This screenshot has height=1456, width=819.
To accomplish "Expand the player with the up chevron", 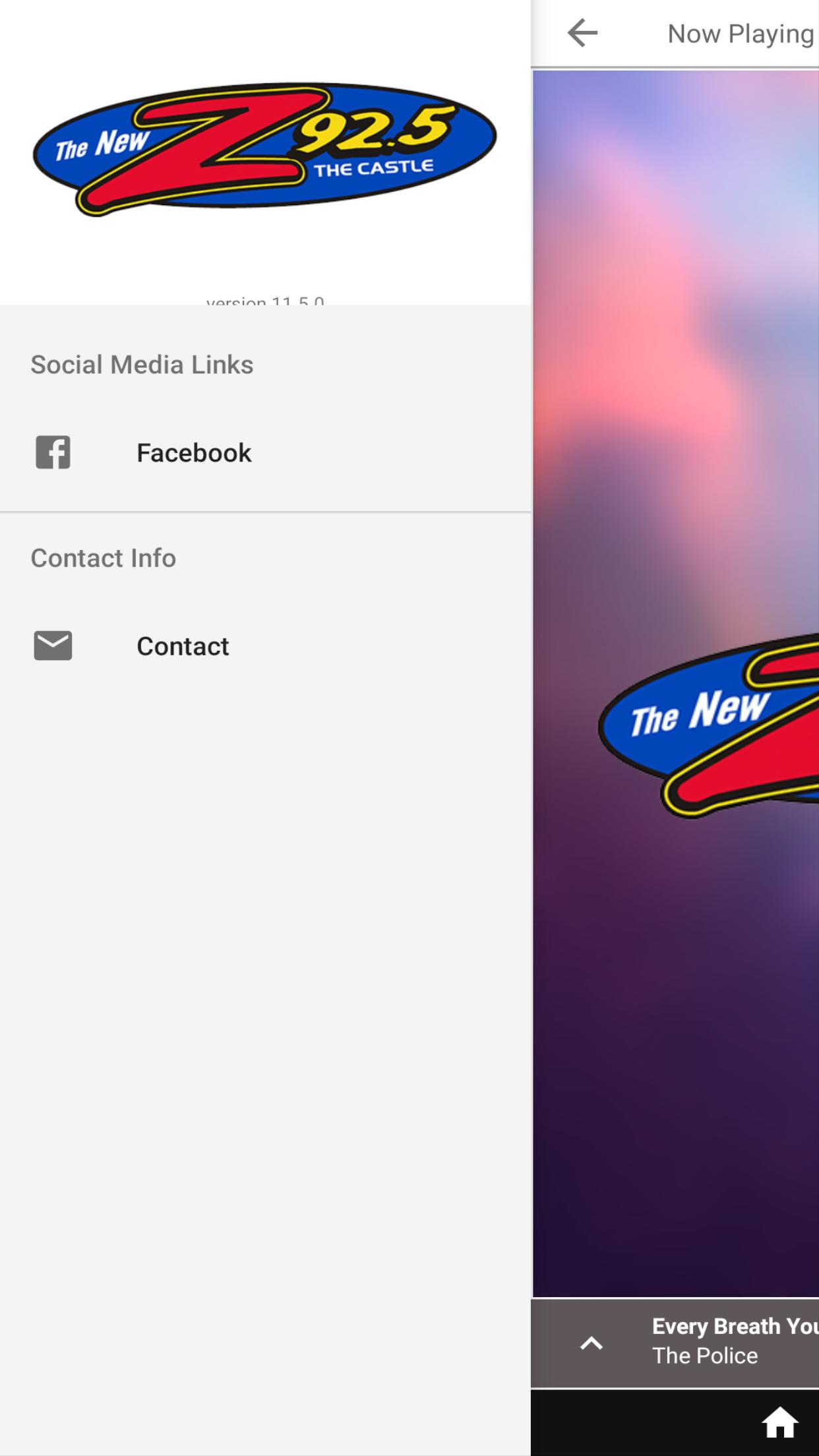I will 591,1343.
